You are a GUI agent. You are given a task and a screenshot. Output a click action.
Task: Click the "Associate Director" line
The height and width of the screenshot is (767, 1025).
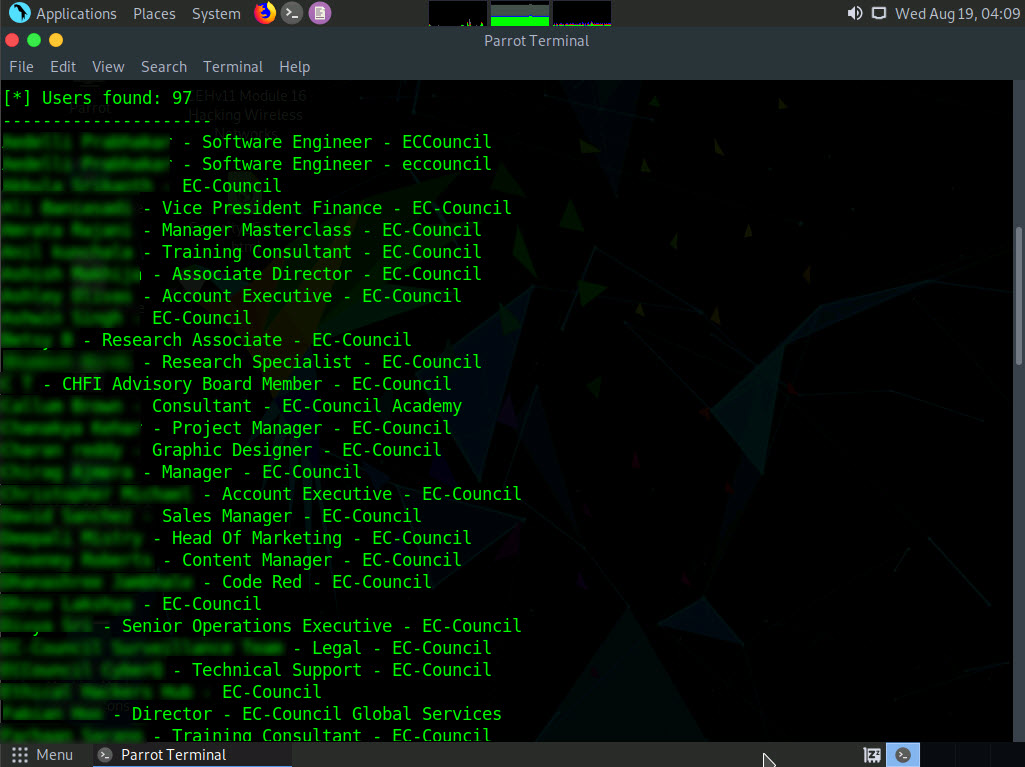point(242,274)
